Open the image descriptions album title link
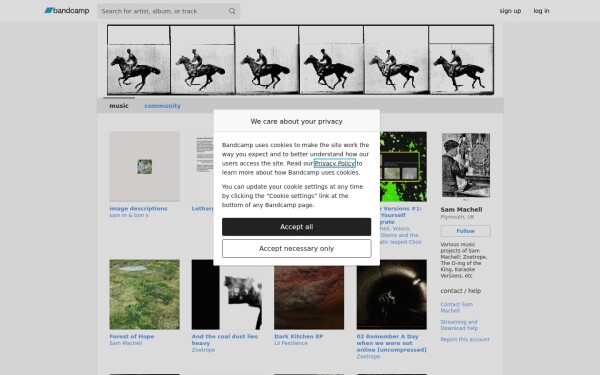This screenshot has height=375, width=600. pos(138,209)
